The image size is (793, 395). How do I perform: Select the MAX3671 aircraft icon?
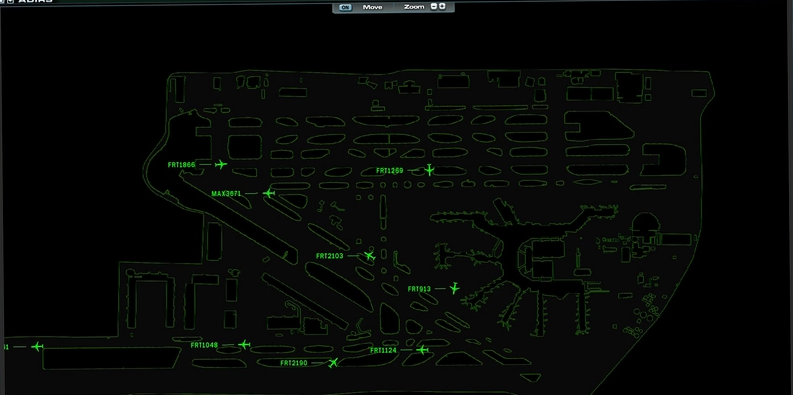[x=269, y=193]
